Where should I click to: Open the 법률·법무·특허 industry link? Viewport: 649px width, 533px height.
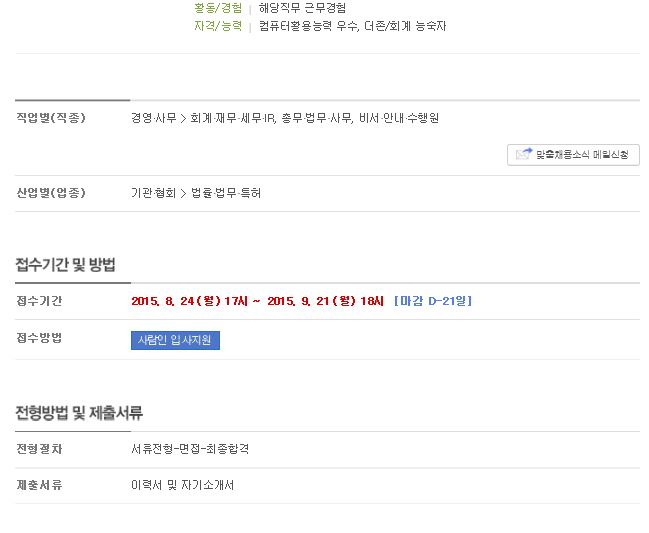coord(226,193)
